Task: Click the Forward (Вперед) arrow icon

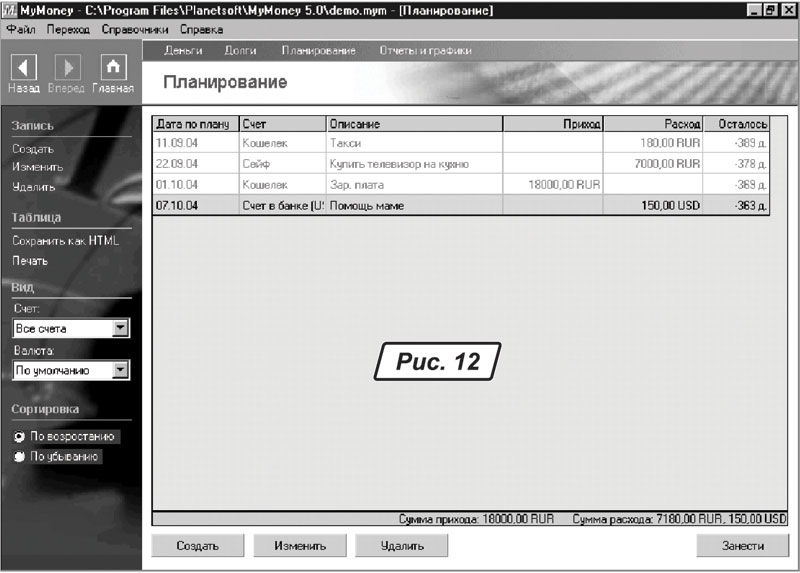Action: coord(67,68)
